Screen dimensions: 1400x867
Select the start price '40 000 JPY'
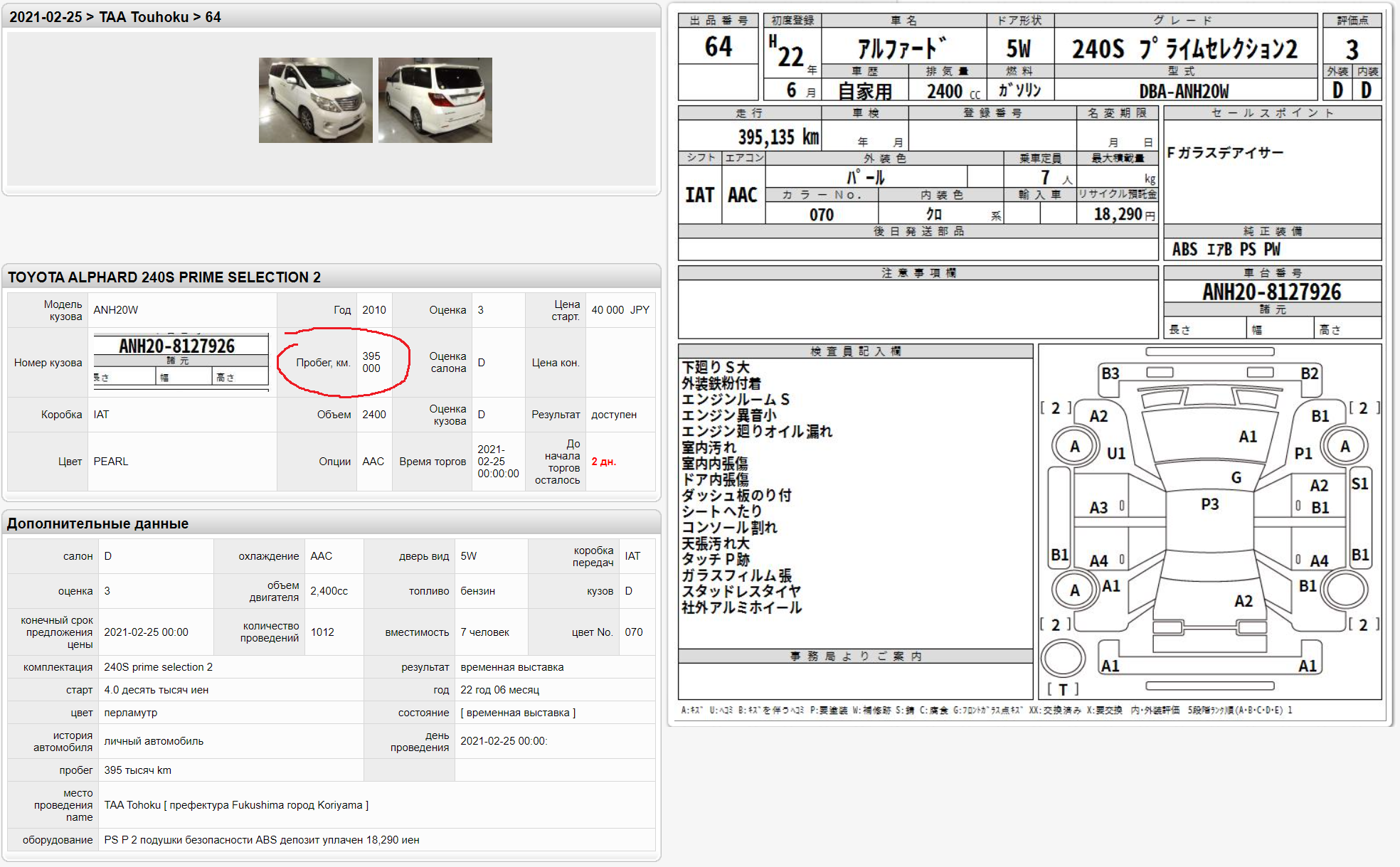(620, 310)
